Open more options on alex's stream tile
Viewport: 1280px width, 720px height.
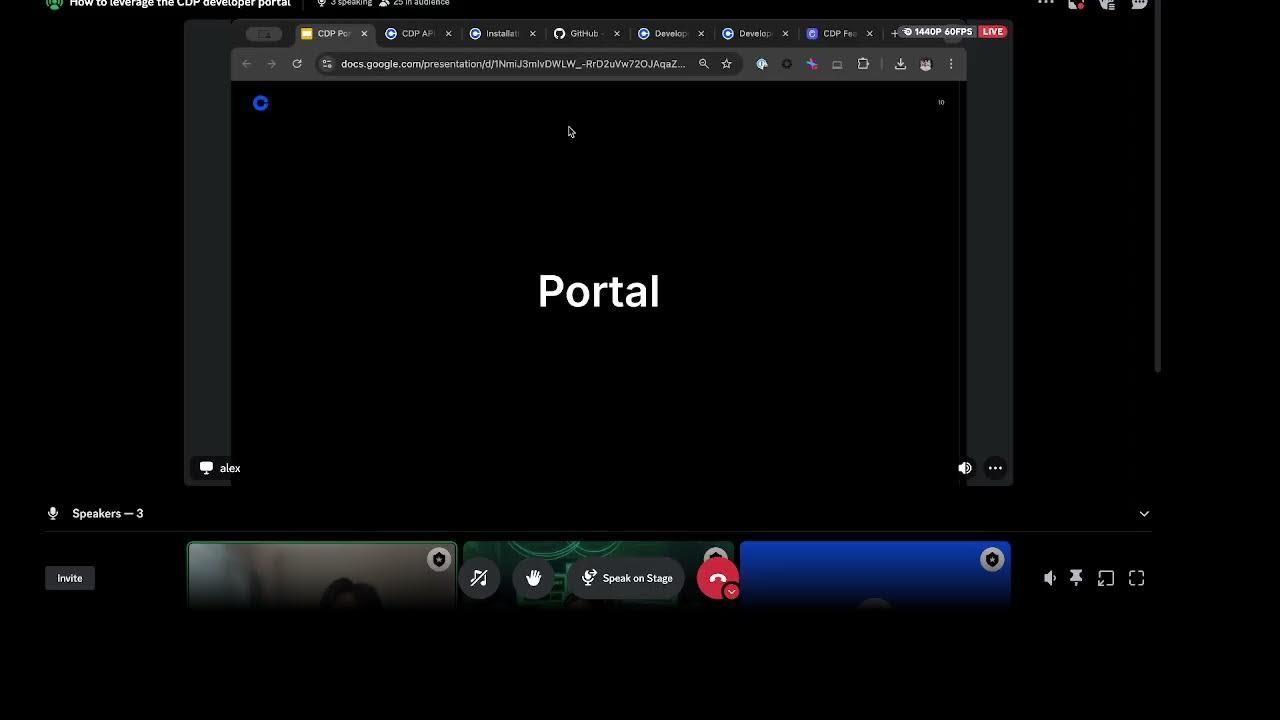tap(995, 467)
